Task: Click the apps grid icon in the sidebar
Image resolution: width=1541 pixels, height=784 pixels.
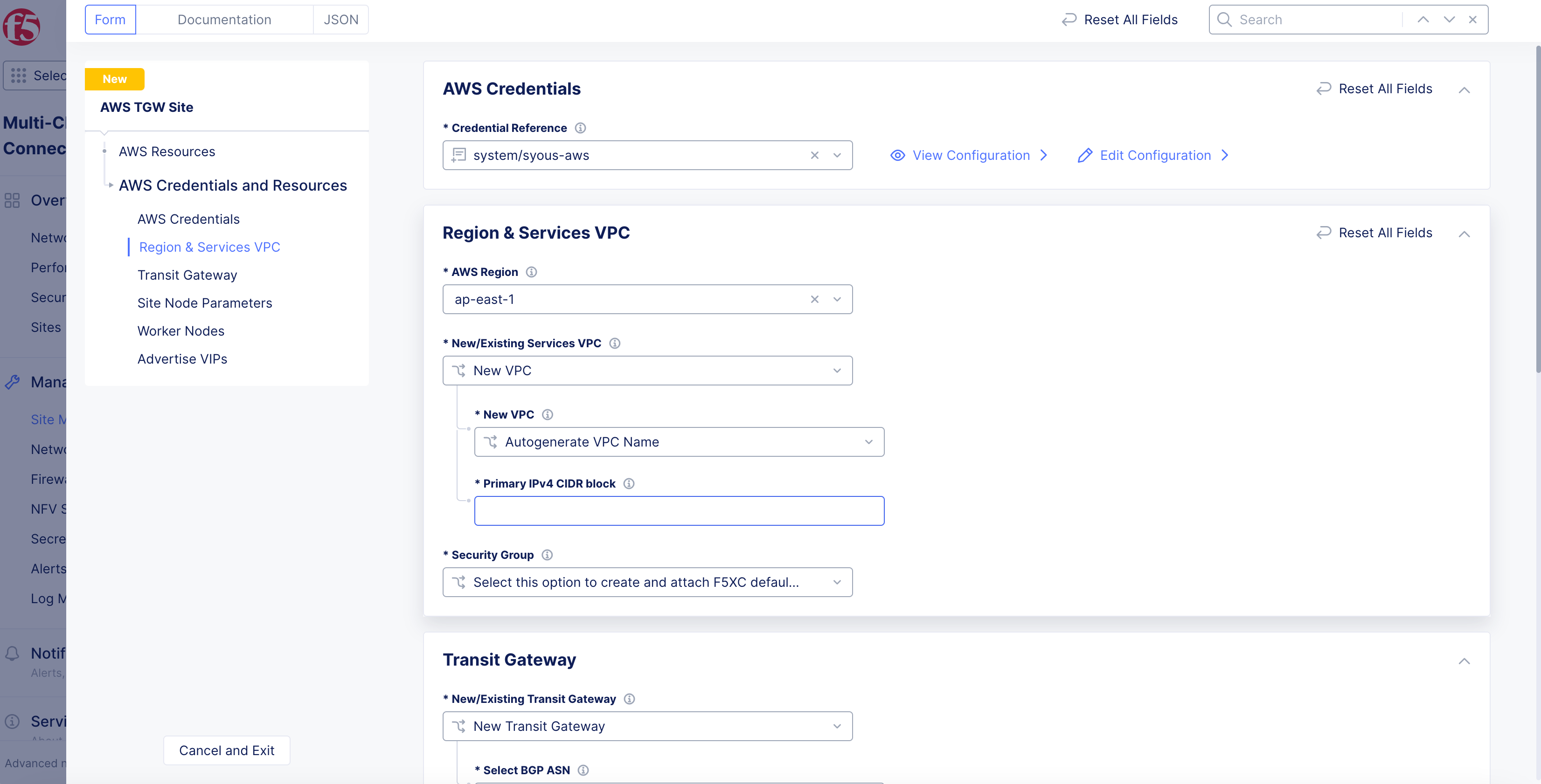Action: (19, 76)
